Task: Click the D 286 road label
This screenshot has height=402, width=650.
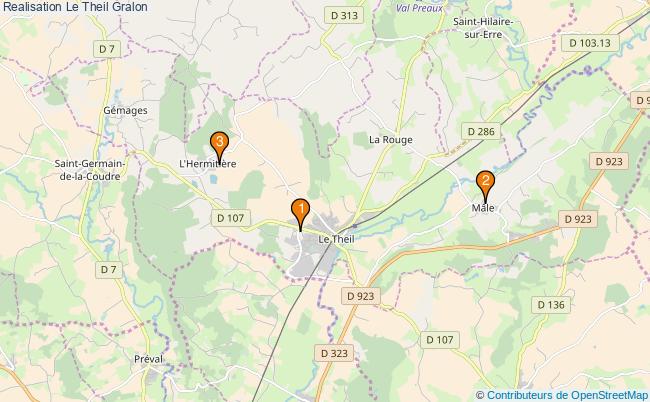Action: [481, 131]
